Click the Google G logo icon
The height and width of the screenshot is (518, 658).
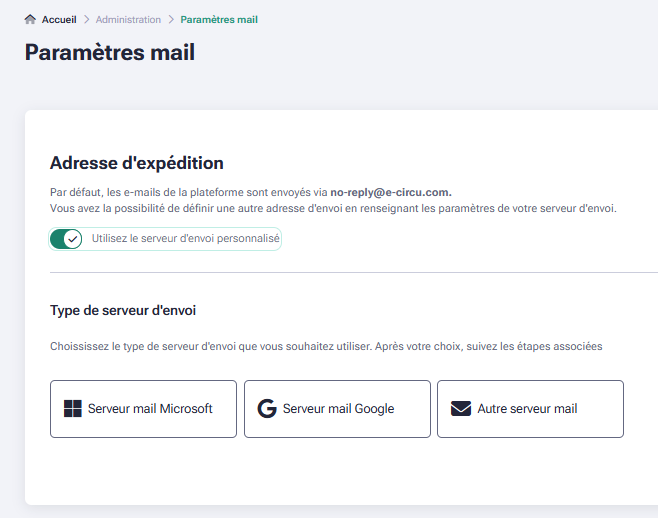[x=266, y=408]
